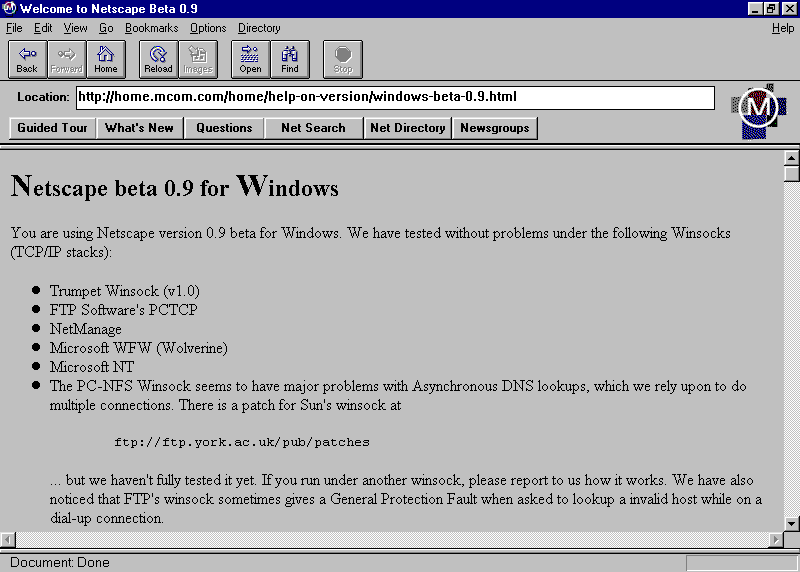
Task: Reload the current page
Action: coord(159,59)
